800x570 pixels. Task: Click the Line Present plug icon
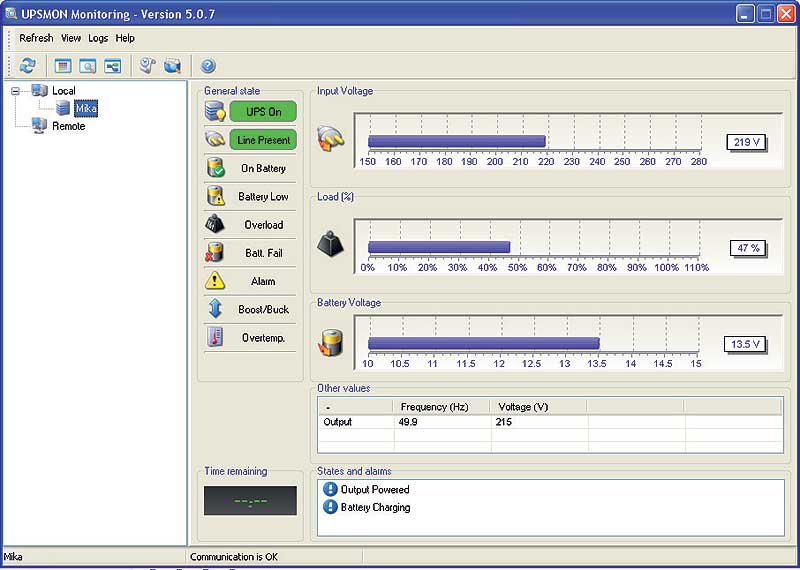(x=215, y=139)
